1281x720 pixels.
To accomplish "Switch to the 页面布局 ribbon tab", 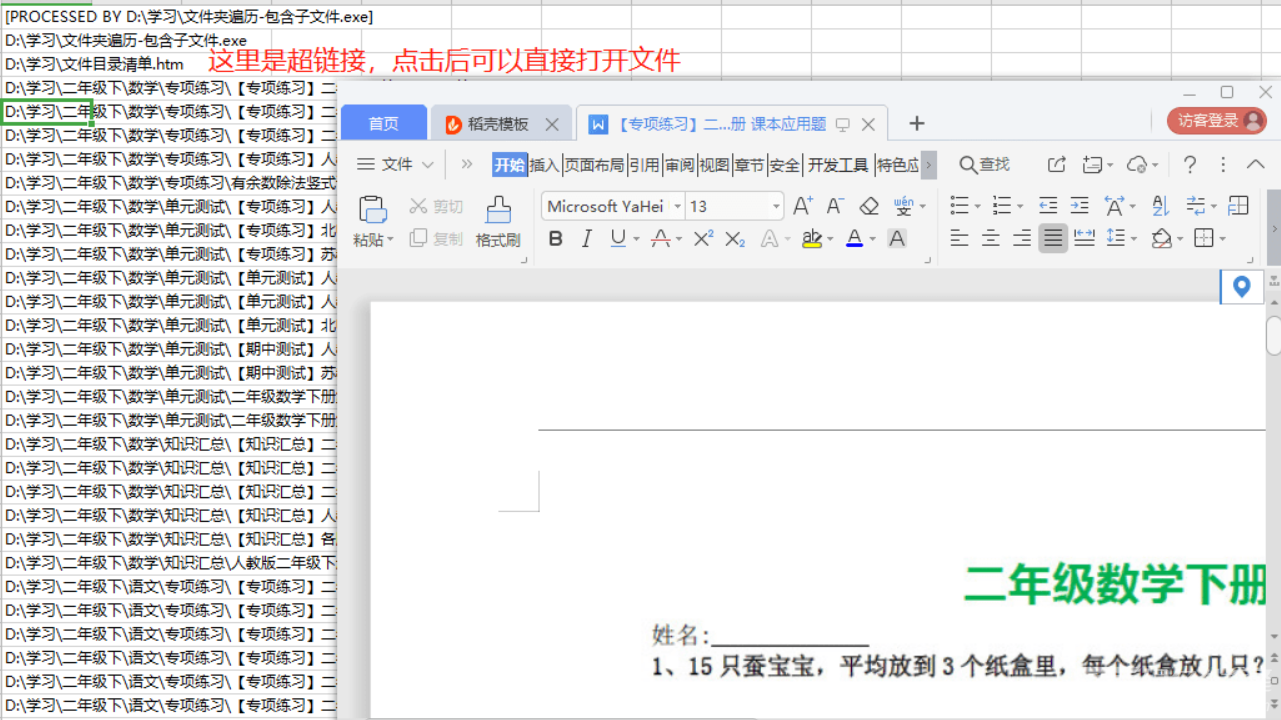I will (x=594, y=165).
